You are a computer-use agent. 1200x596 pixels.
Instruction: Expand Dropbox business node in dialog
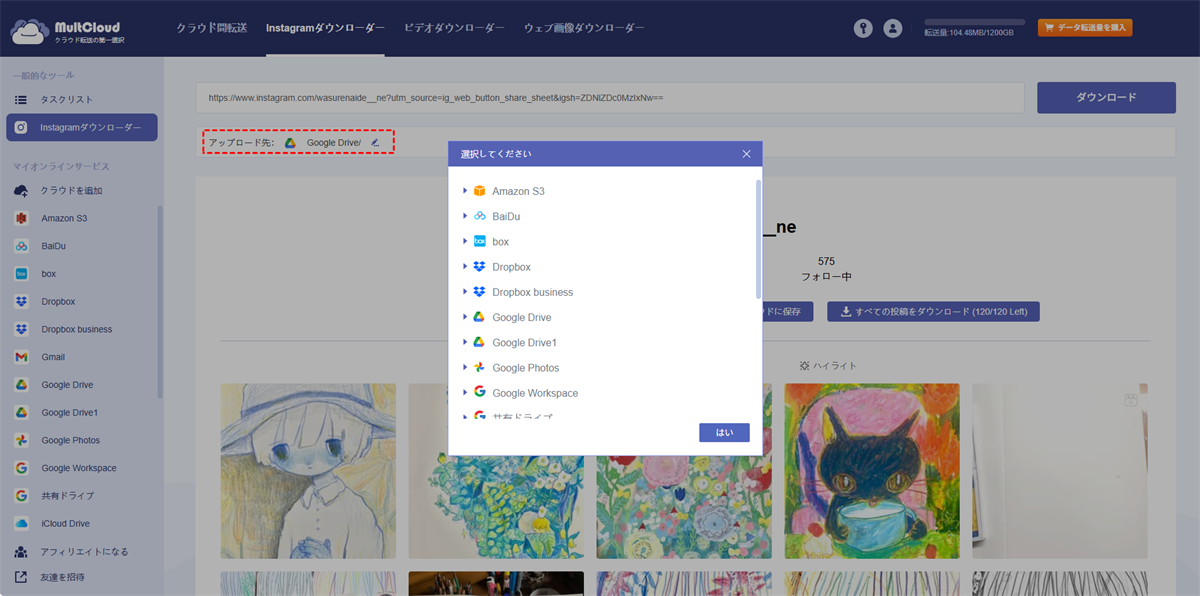465,292
